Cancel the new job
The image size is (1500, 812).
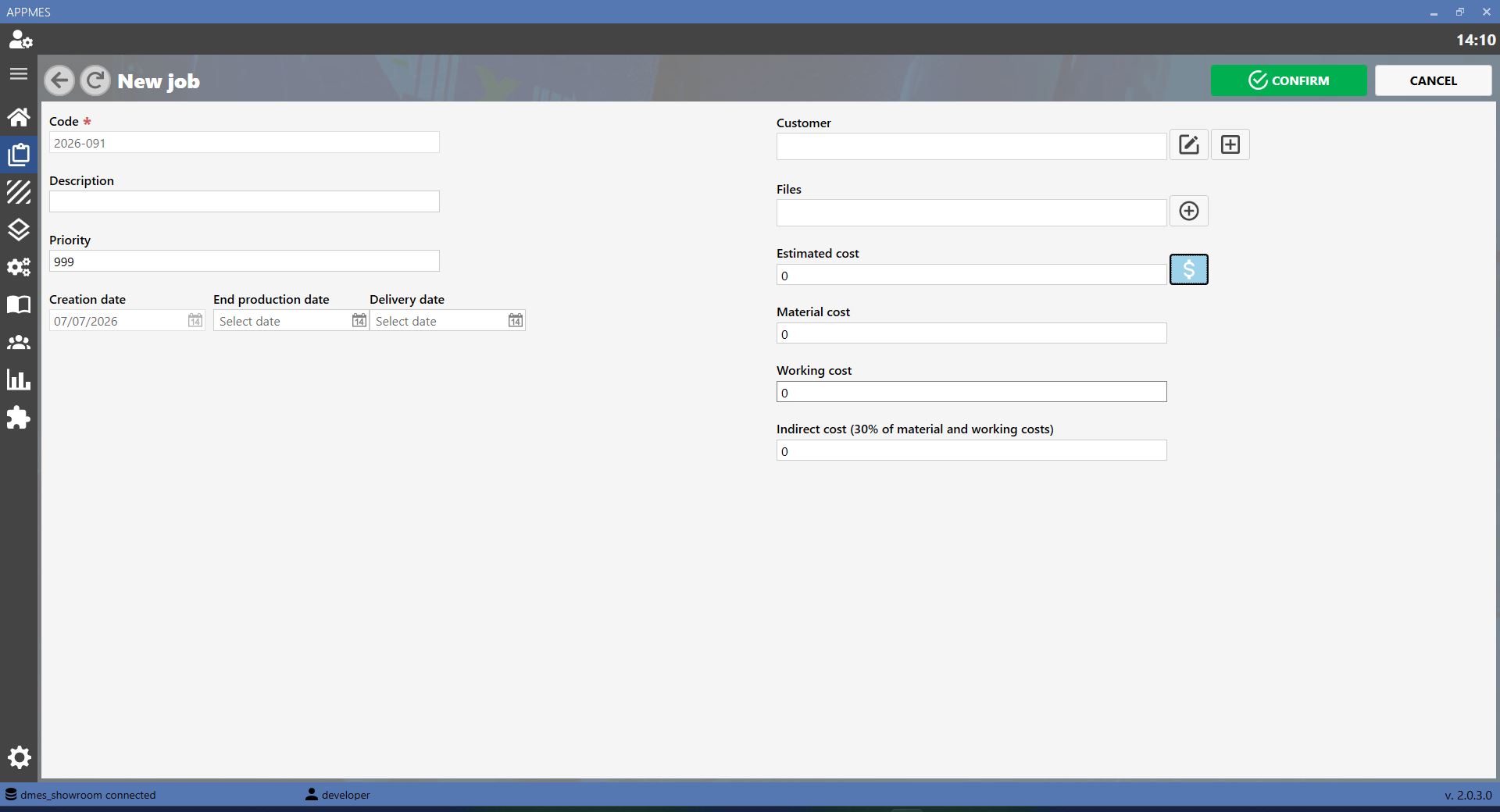pos(1434,80)
